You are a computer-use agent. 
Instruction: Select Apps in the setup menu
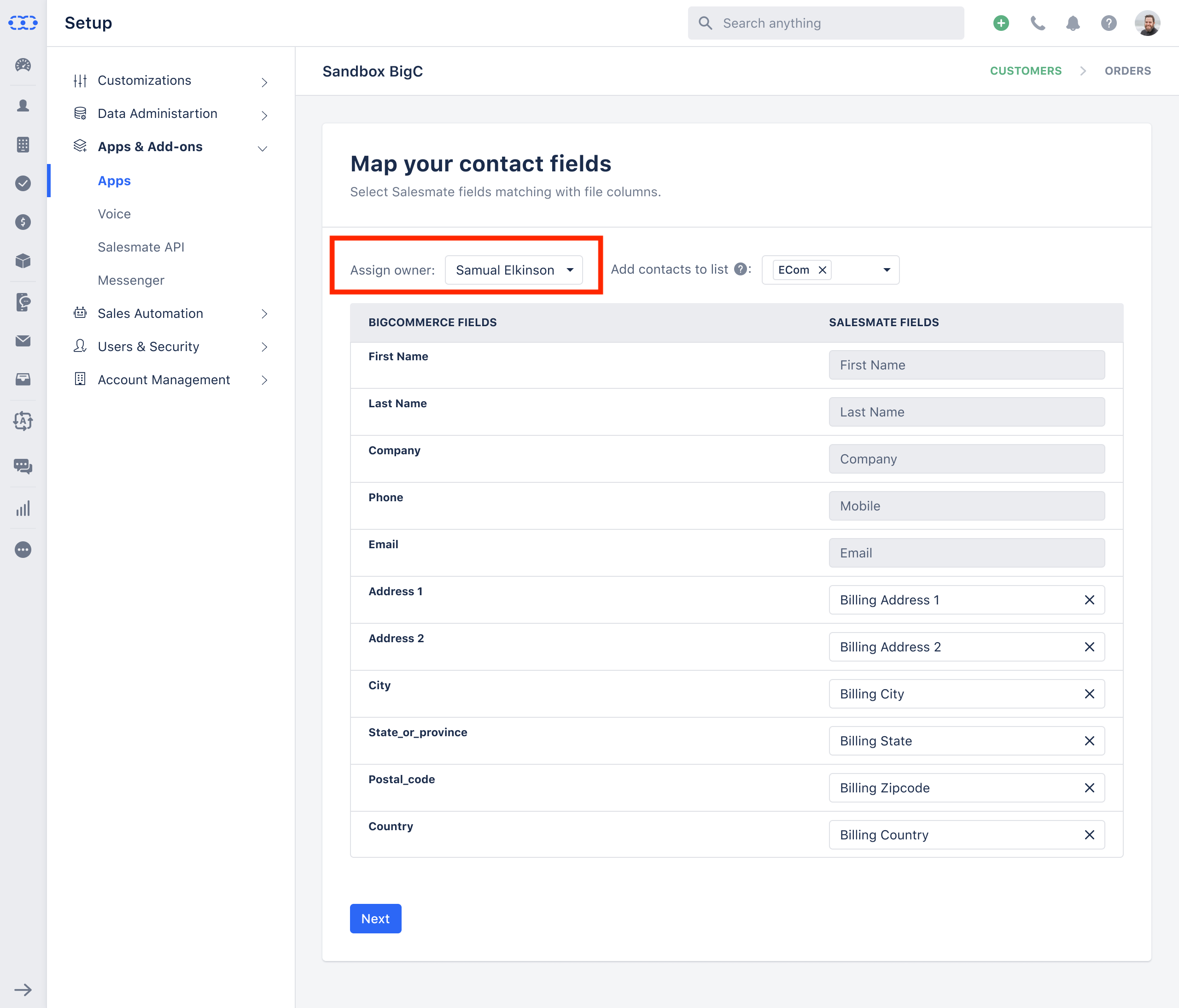[114, 181]
